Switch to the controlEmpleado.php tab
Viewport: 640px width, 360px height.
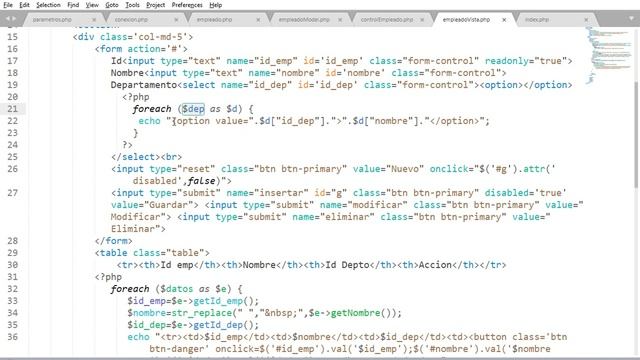(387, 20)
